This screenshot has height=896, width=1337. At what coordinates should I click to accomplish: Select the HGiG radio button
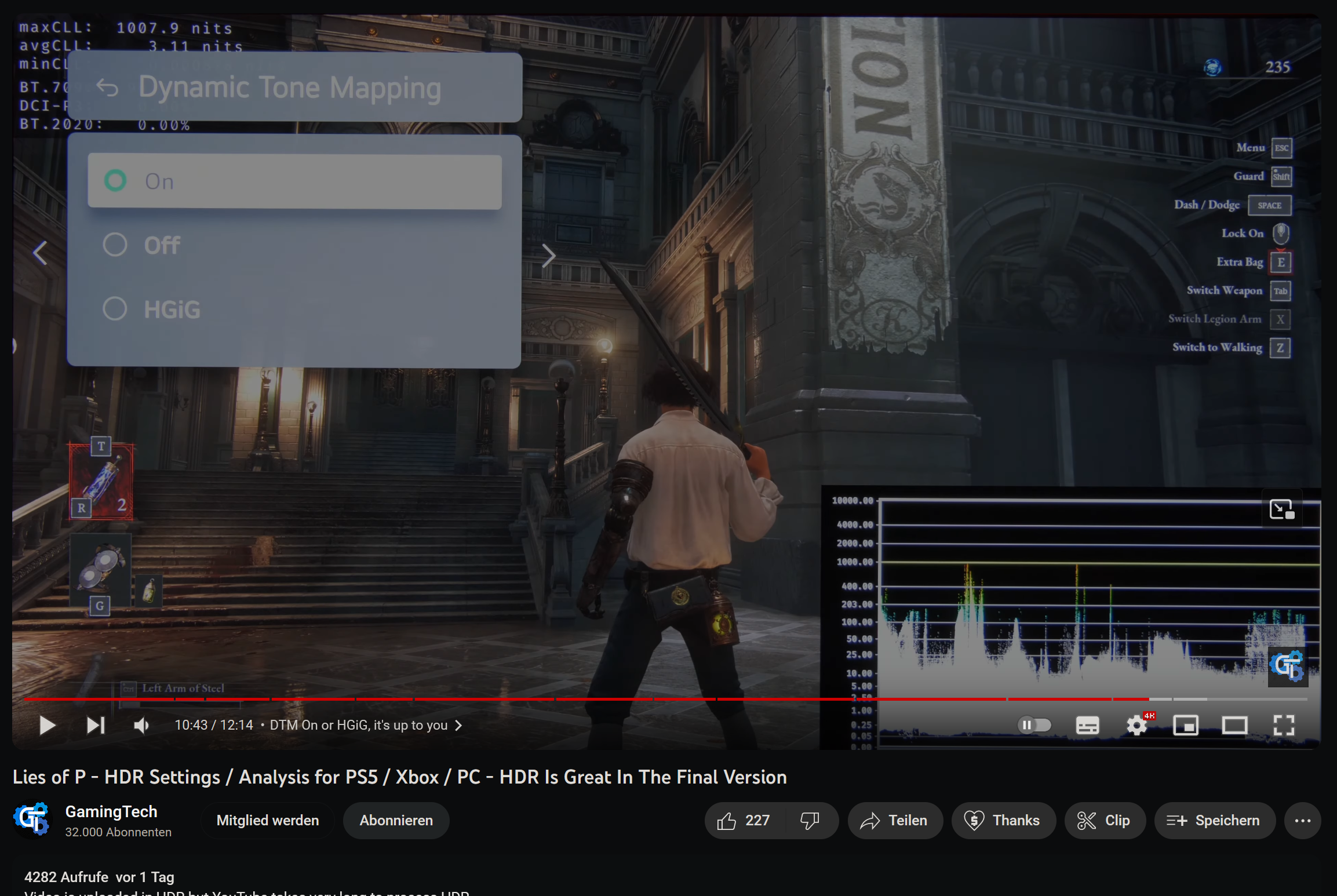pyautogui.click(x=115, y=308)
